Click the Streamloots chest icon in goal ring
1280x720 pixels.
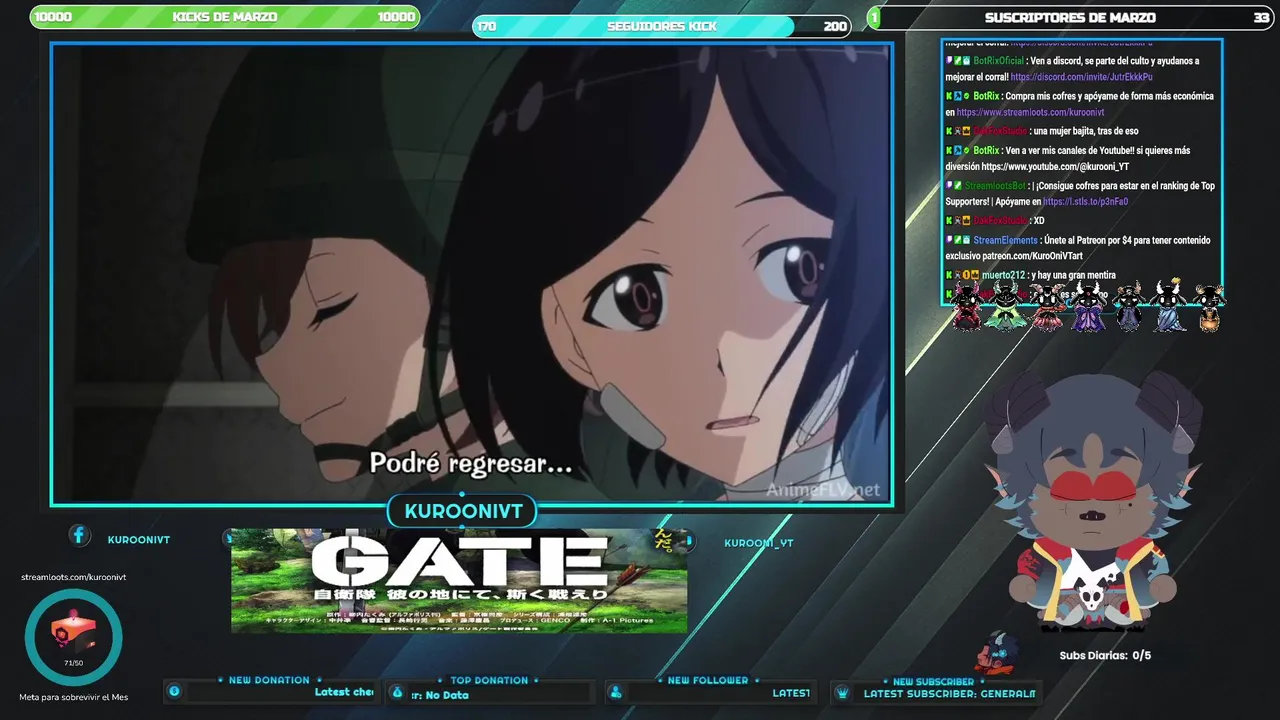click(x=74, y=630)
